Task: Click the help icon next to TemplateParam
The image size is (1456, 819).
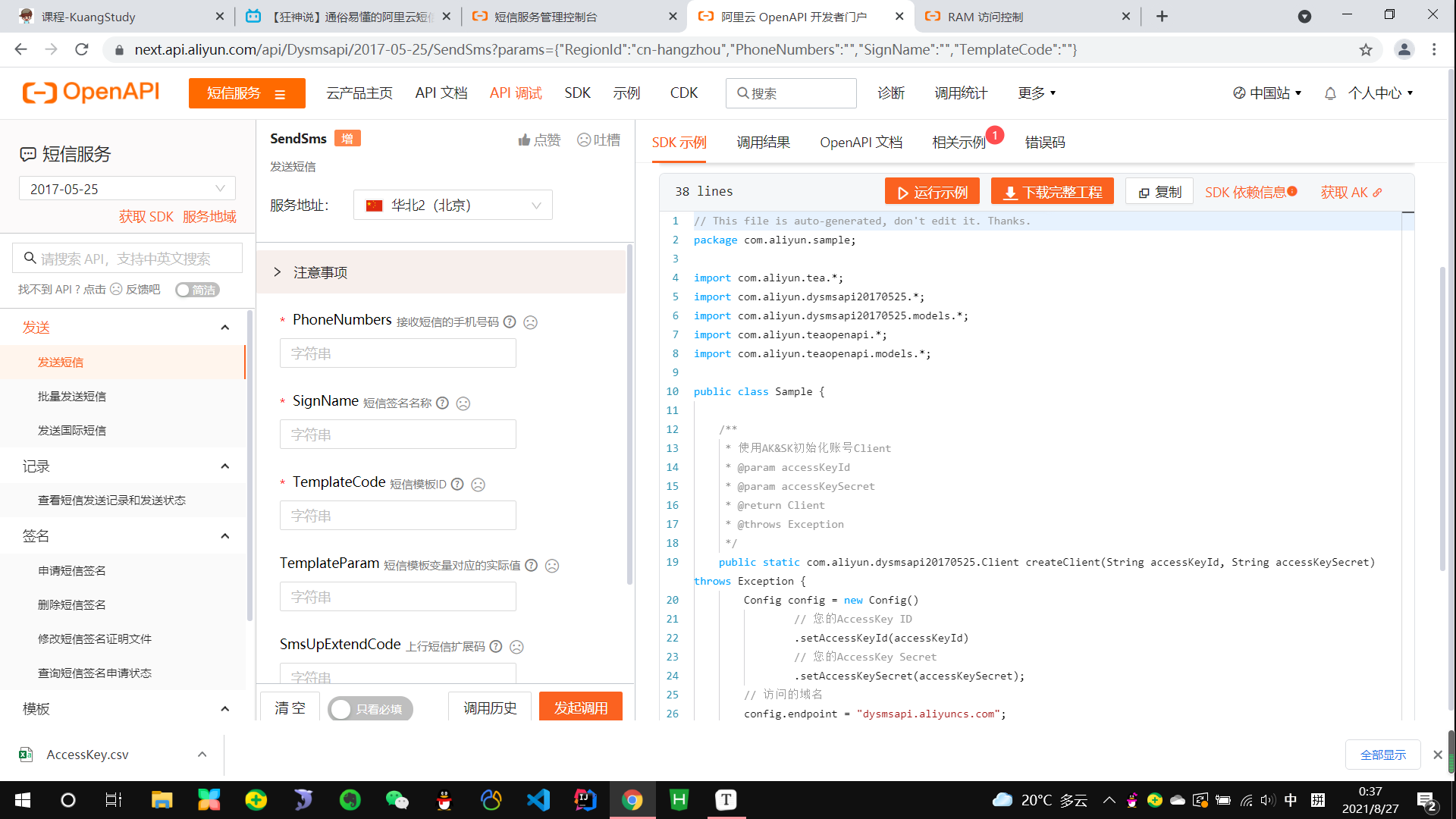Action: (x=532, y=565)
